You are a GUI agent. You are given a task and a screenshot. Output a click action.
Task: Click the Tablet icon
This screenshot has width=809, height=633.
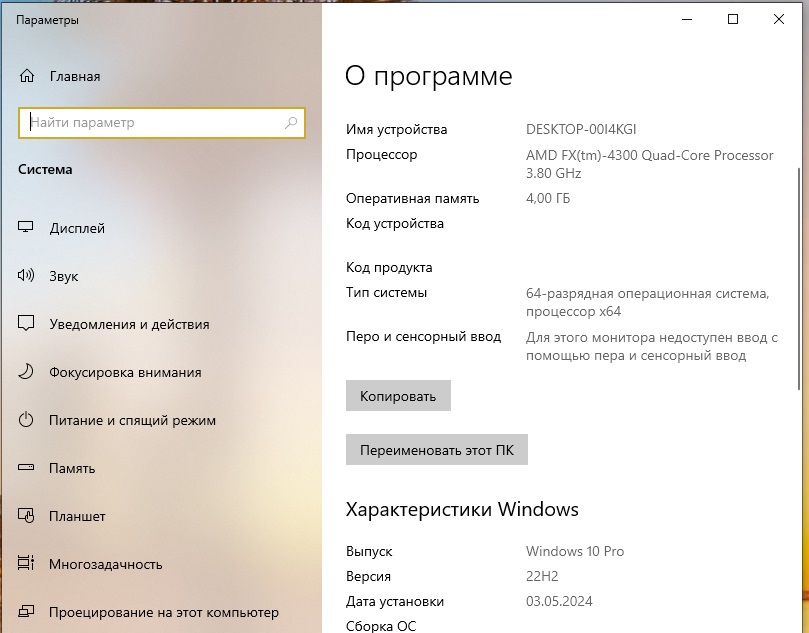tap(26, 515)
